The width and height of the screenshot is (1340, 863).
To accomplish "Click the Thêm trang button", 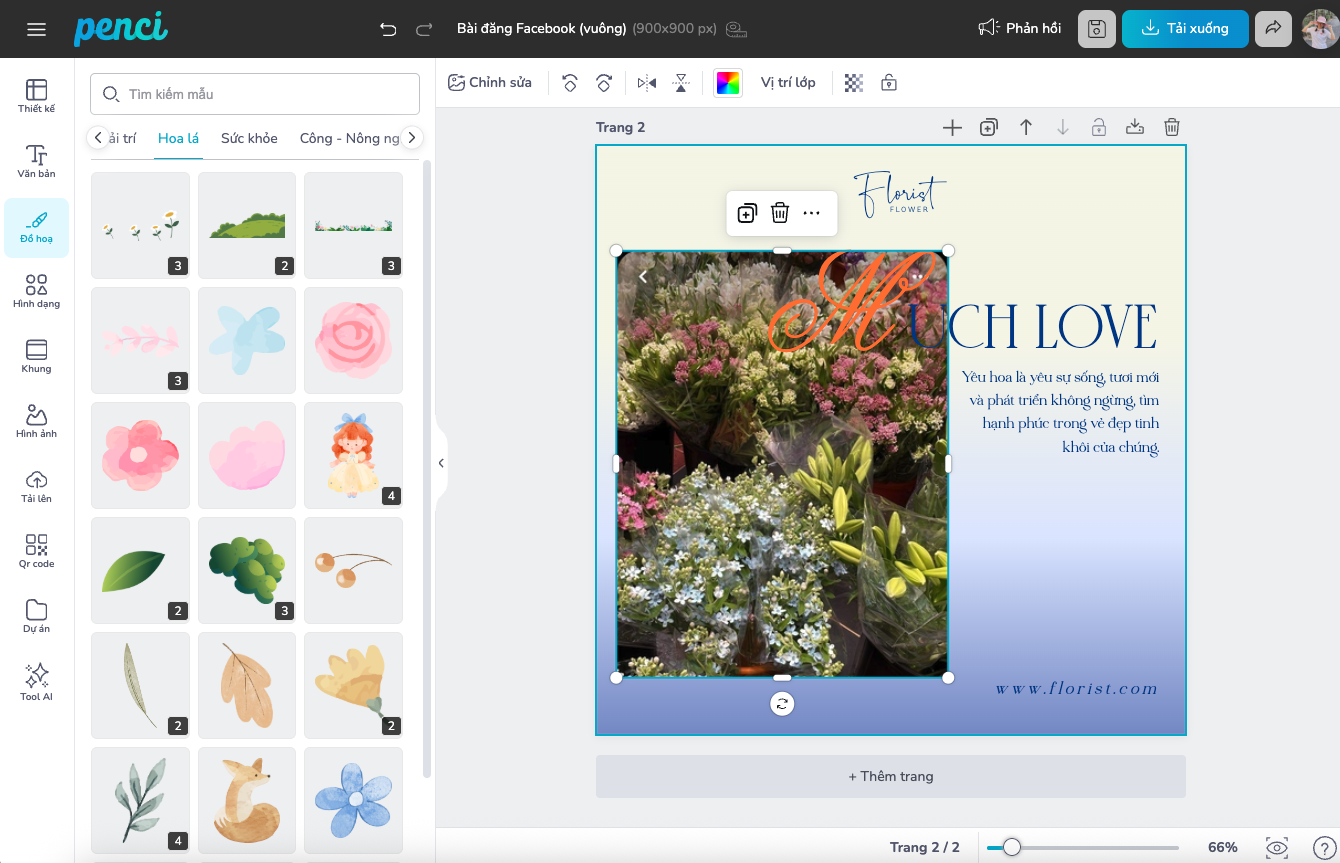I will pyautogui.click(x=890, y=776).
